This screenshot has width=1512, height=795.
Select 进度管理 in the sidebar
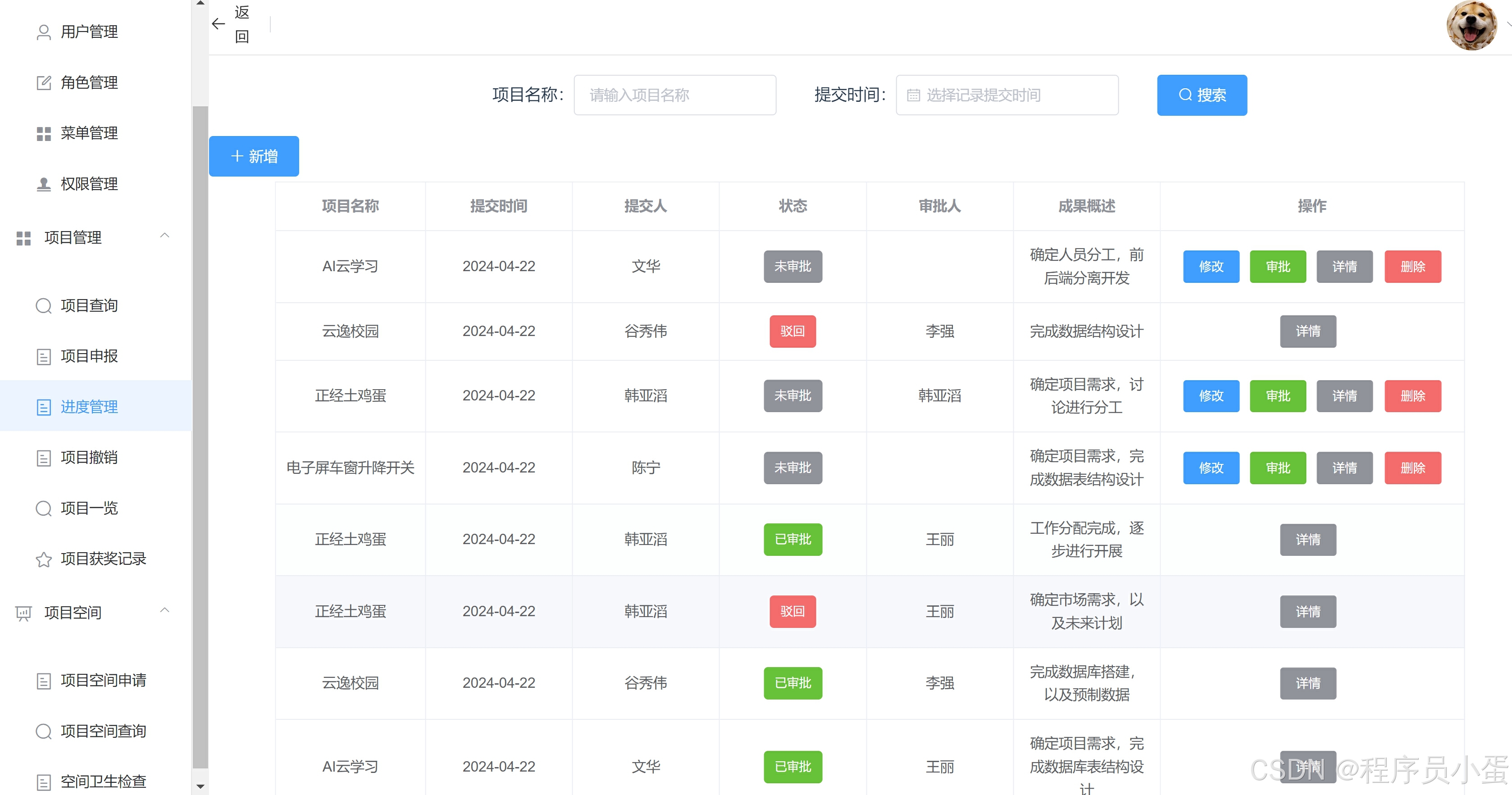click(89, 407)
